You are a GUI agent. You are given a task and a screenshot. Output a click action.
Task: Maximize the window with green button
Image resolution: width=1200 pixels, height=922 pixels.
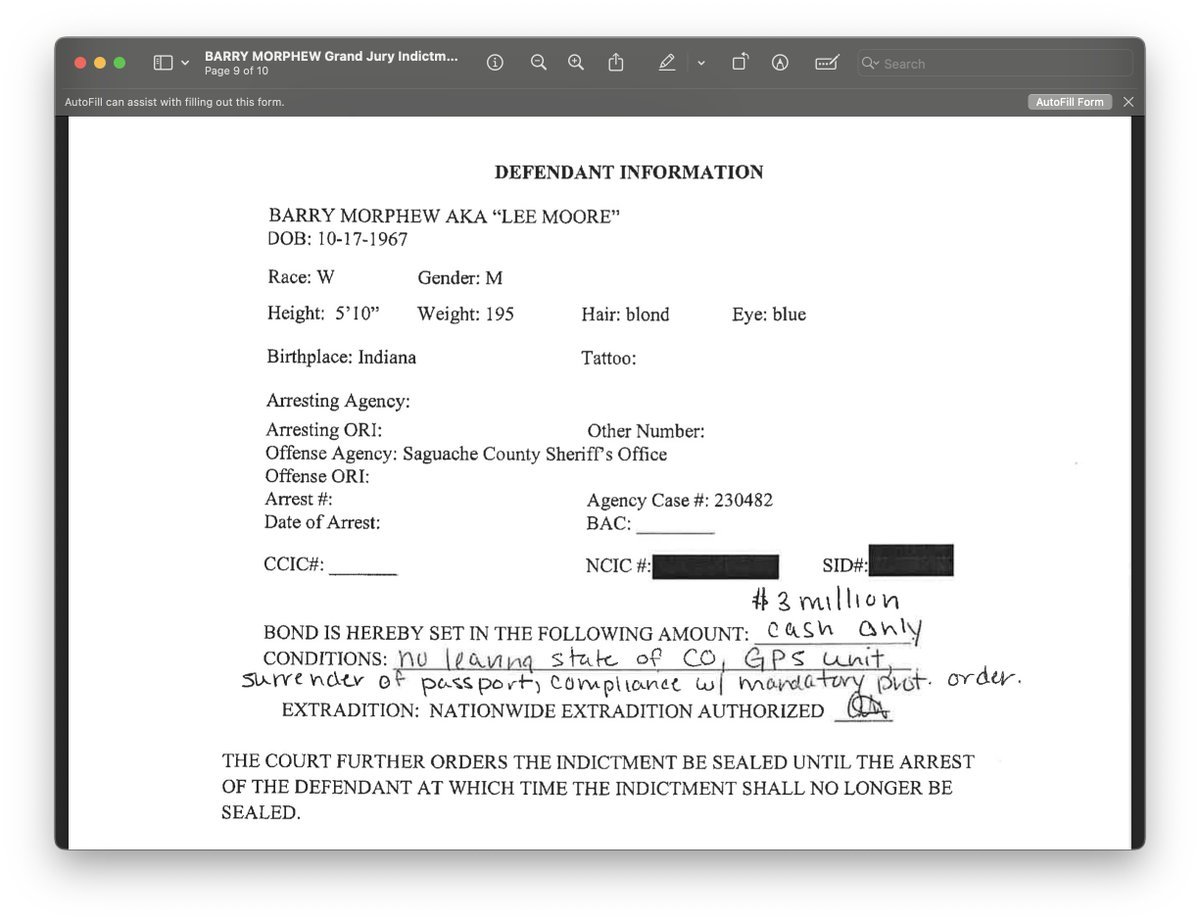point(120,63)
